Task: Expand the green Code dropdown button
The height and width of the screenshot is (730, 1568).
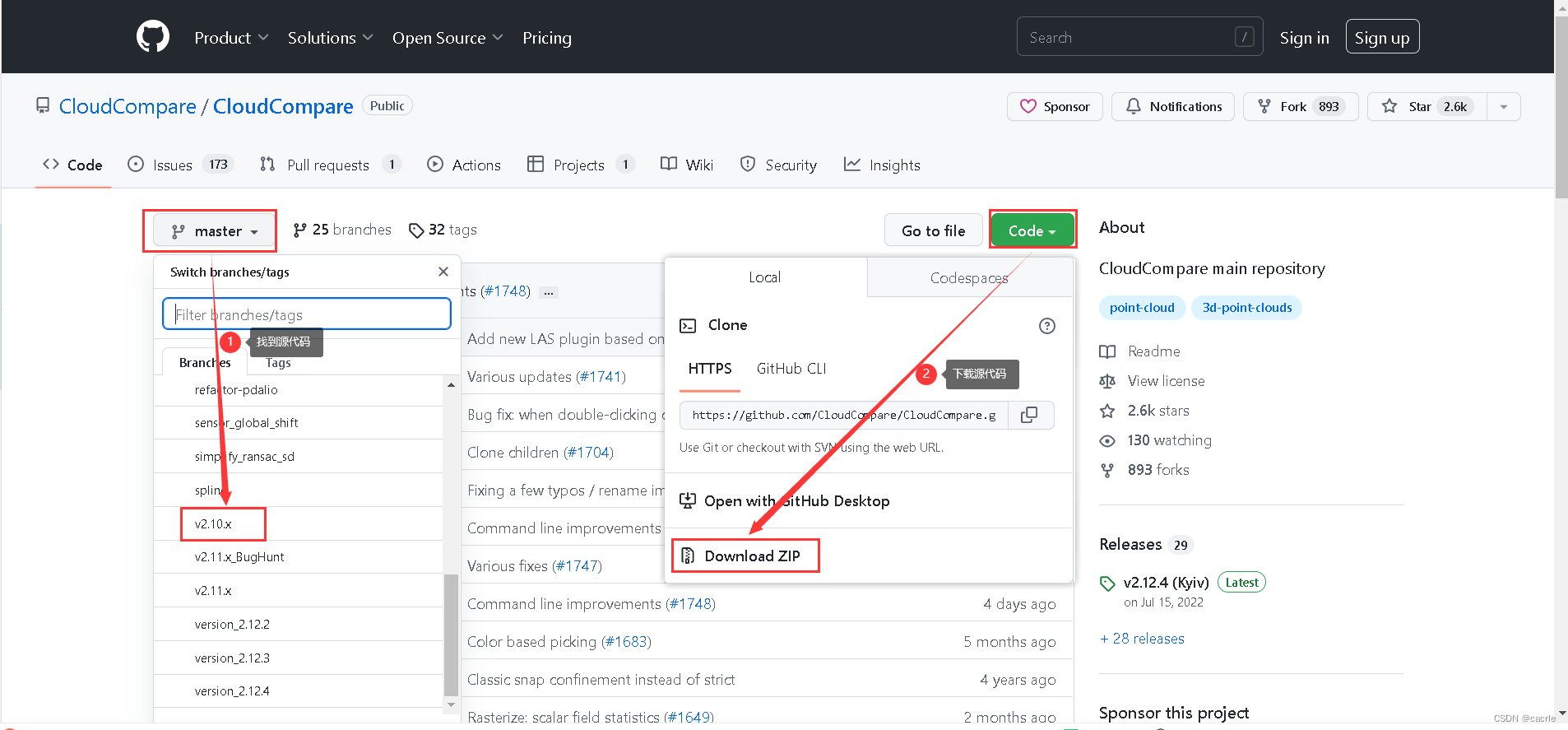Action: point(1032,231)
